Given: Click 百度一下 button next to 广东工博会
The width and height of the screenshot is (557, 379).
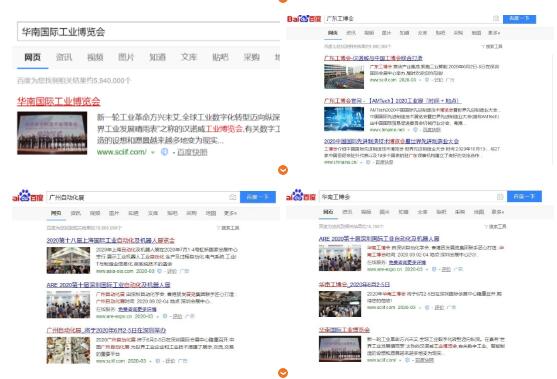Looking at the screenshot, I should point(519,19).
